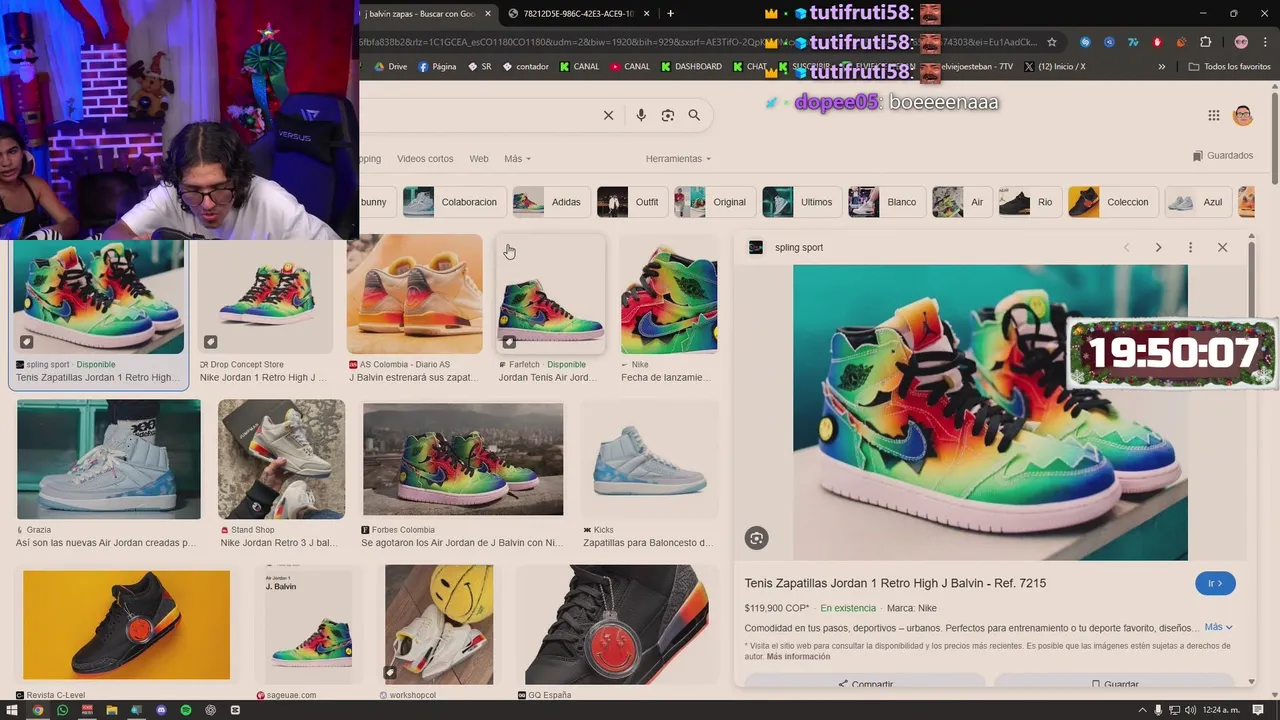
Task: Bookmark this page with the star icon
Action: point(1052,42)
